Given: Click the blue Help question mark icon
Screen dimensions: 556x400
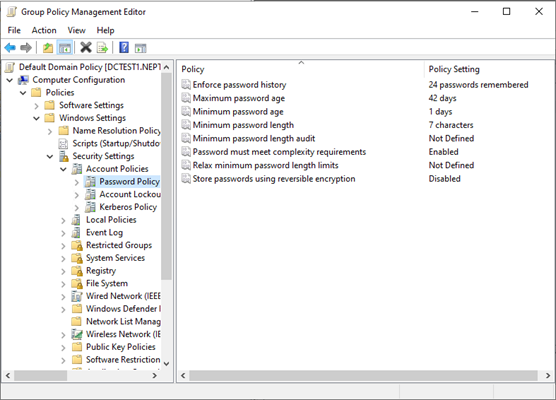Looking at the screenshot, I should tap(124, 48).
